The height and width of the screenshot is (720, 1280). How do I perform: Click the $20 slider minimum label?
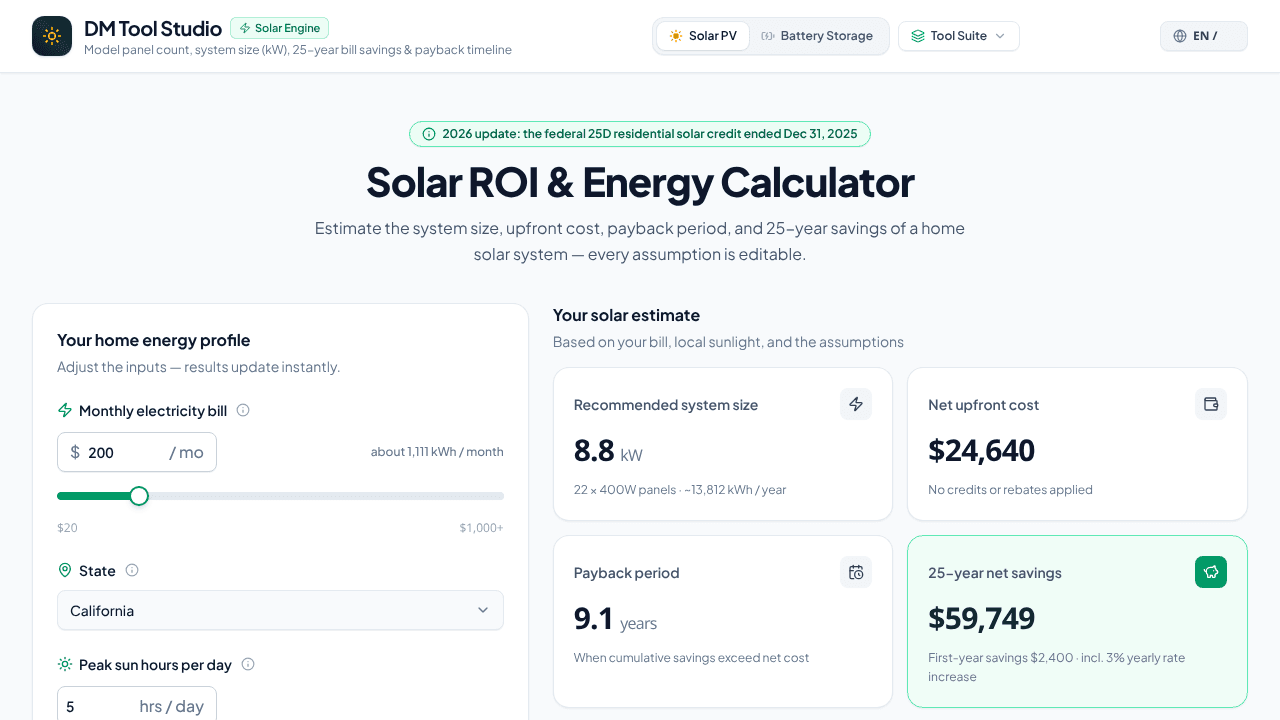click(x=67, y=528)
